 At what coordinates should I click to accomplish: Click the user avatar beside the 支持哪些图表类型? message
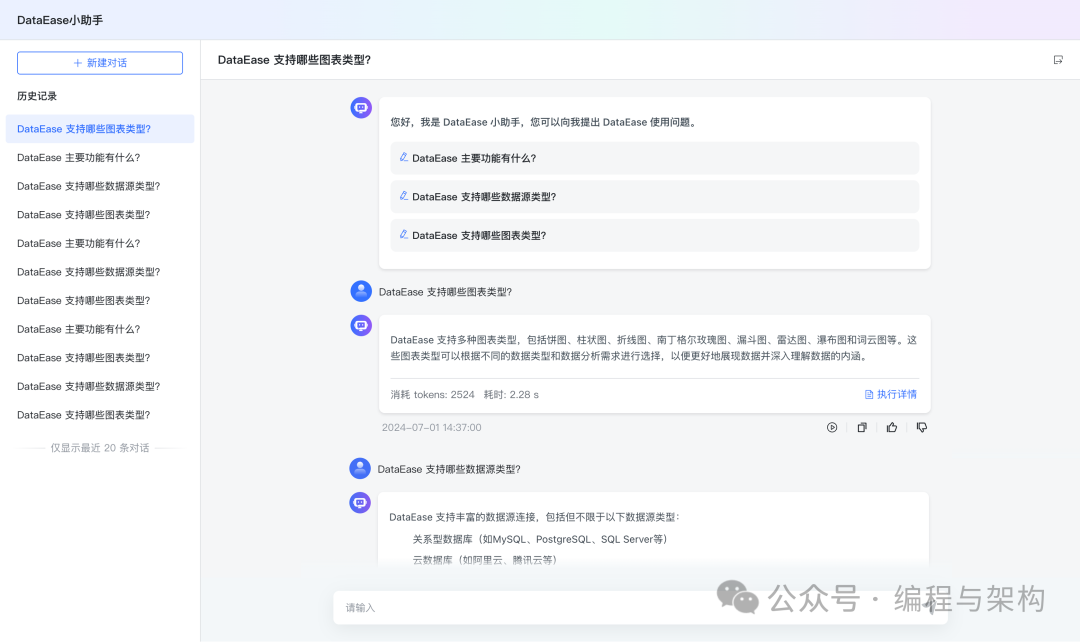pos(361,291)
